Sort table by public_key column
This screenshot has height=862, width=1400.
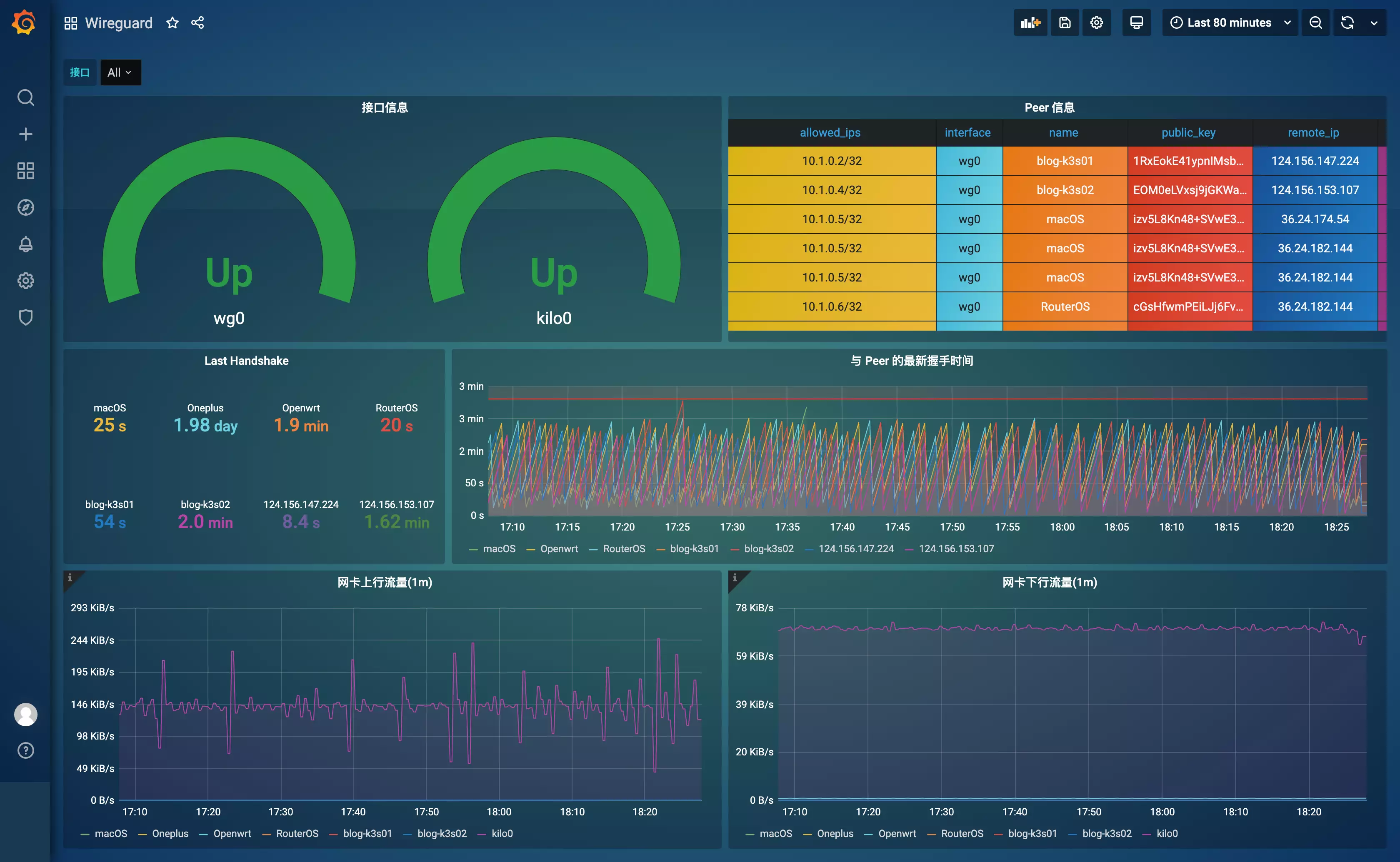[x=1188, y=132]
